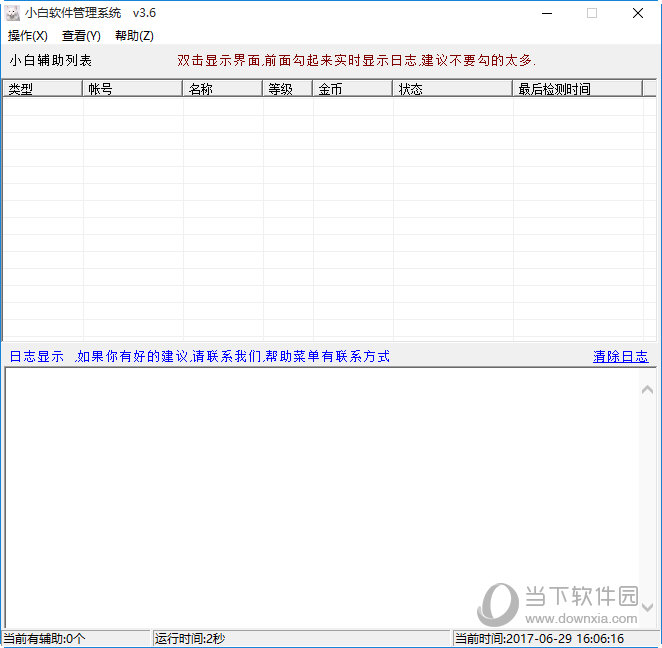Sort list by 类型 column header

click(42, 89)
